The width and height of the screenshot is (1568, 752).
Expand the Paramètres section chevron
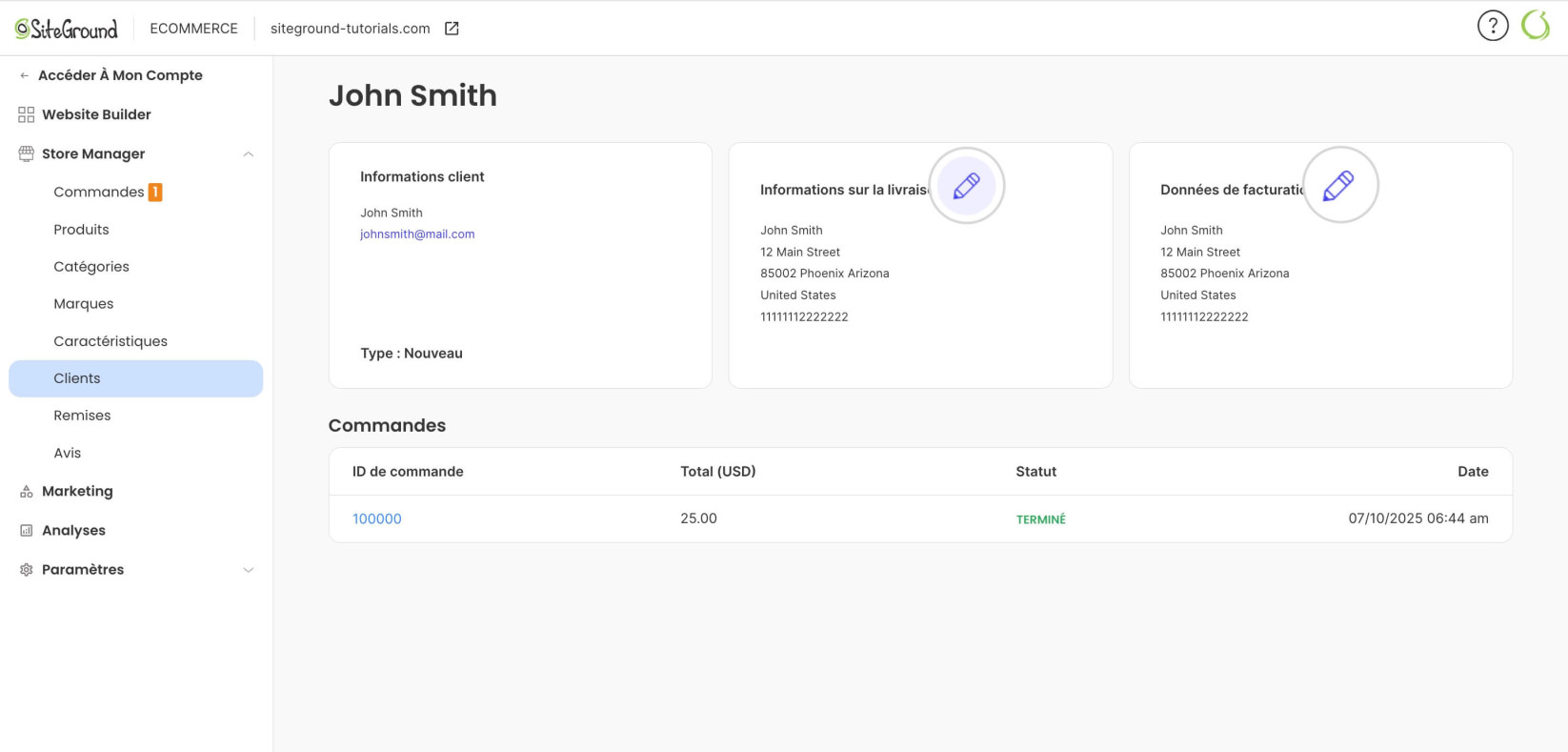pos(248,570)
